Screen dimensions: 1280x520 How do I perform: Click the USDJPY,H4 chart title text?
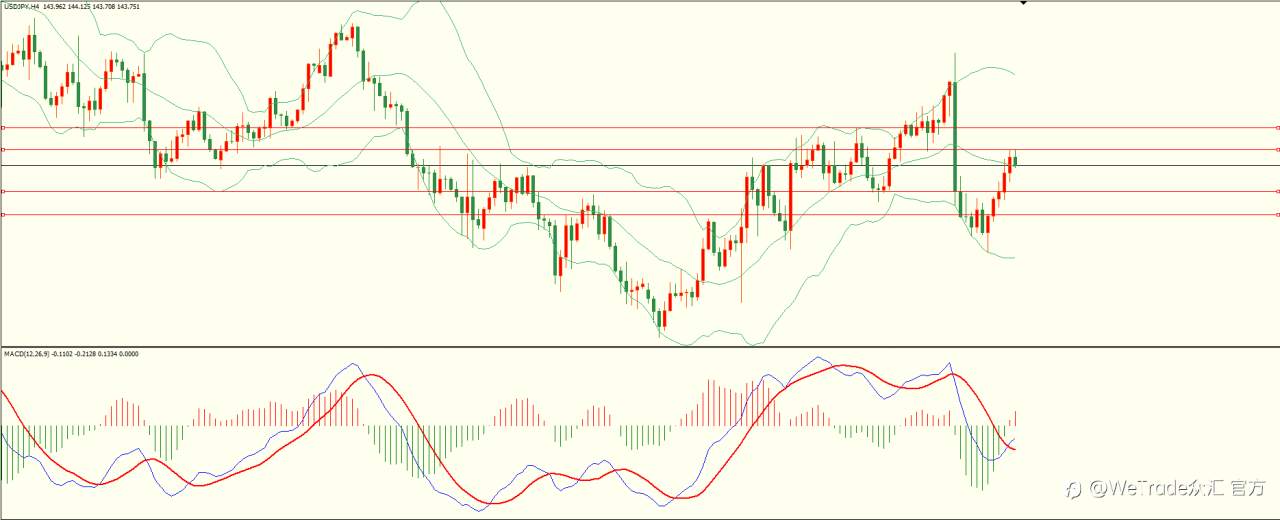(x=20, y=6)
